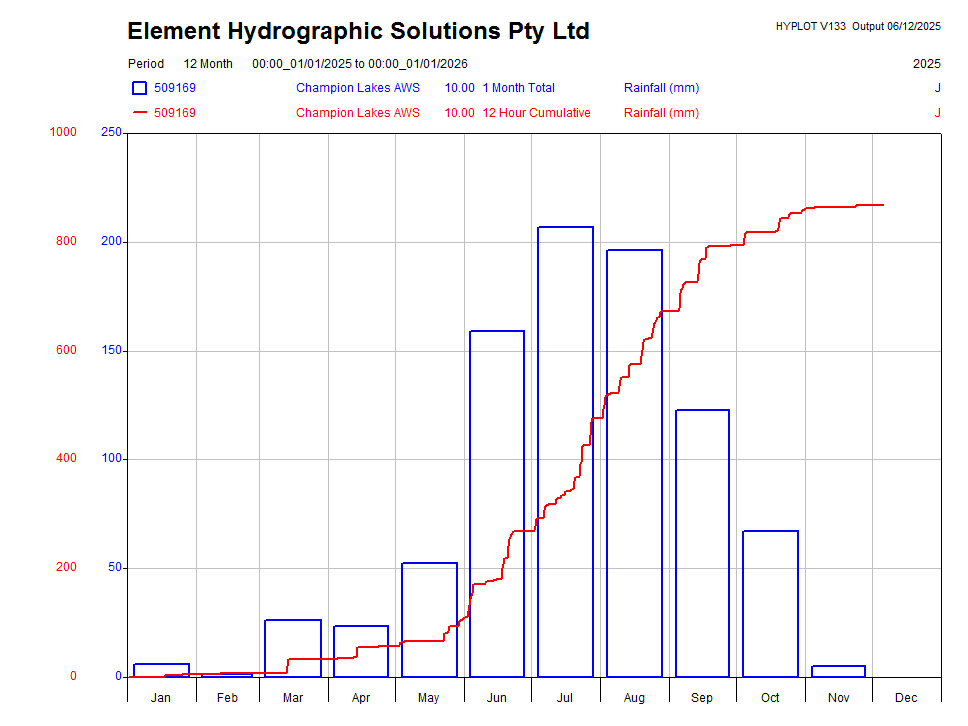Click the blue square legend icon
The width and height of the screenshot is (968, 726).
pyautogui.click(x=139, y=88)
